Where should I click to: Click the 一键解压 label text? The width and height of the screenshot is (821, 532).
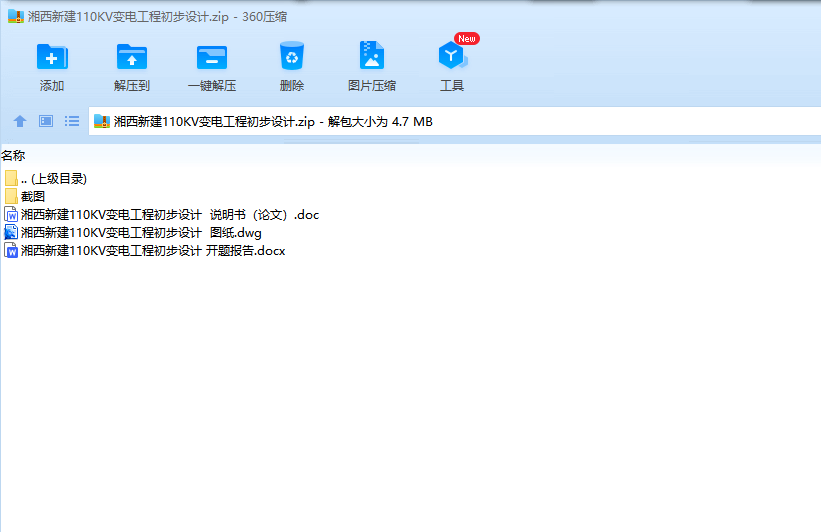pyautogui.click(x=212, y=85)
